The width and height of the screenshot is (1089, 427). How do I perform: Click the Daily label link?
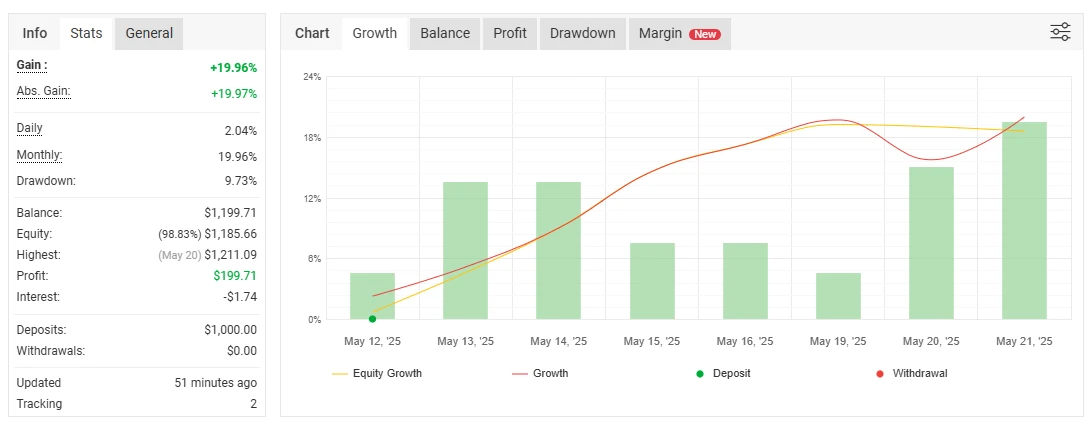click(30, 128)
